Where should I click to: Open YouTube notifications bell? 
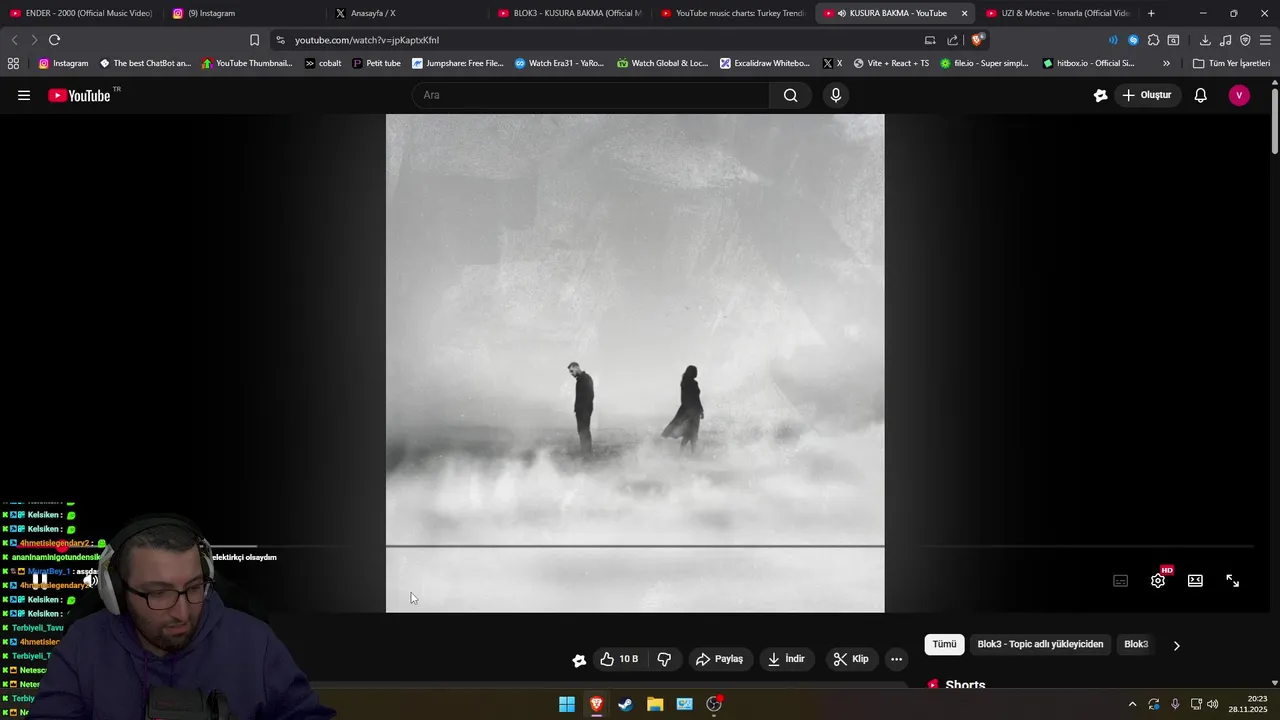pyautogui.click(x=1201, y=95)
